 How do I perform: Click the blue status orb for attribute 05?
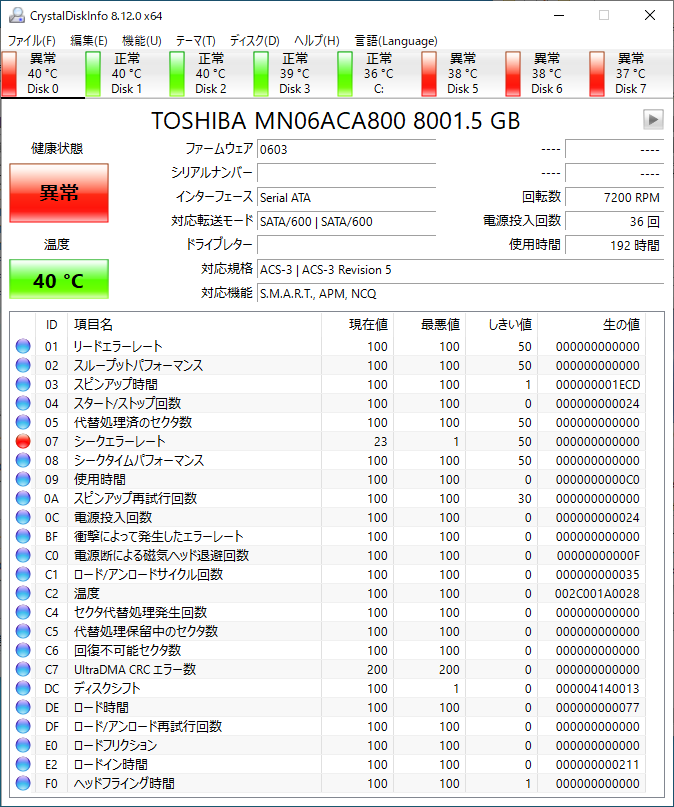pyautogui.click(x=23, y=422)
